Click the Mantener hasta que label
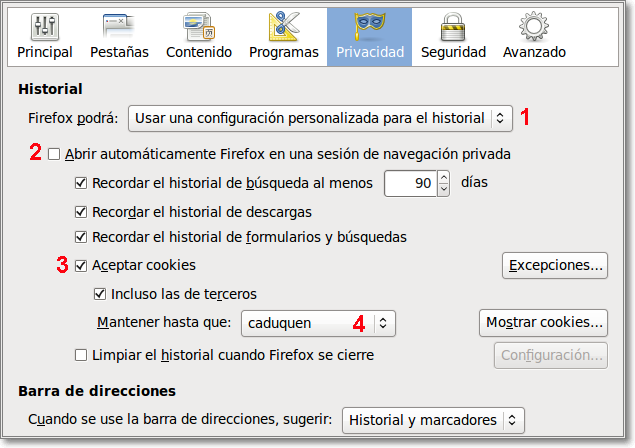Screen dimensions: 635x448 tap(164, 322)
